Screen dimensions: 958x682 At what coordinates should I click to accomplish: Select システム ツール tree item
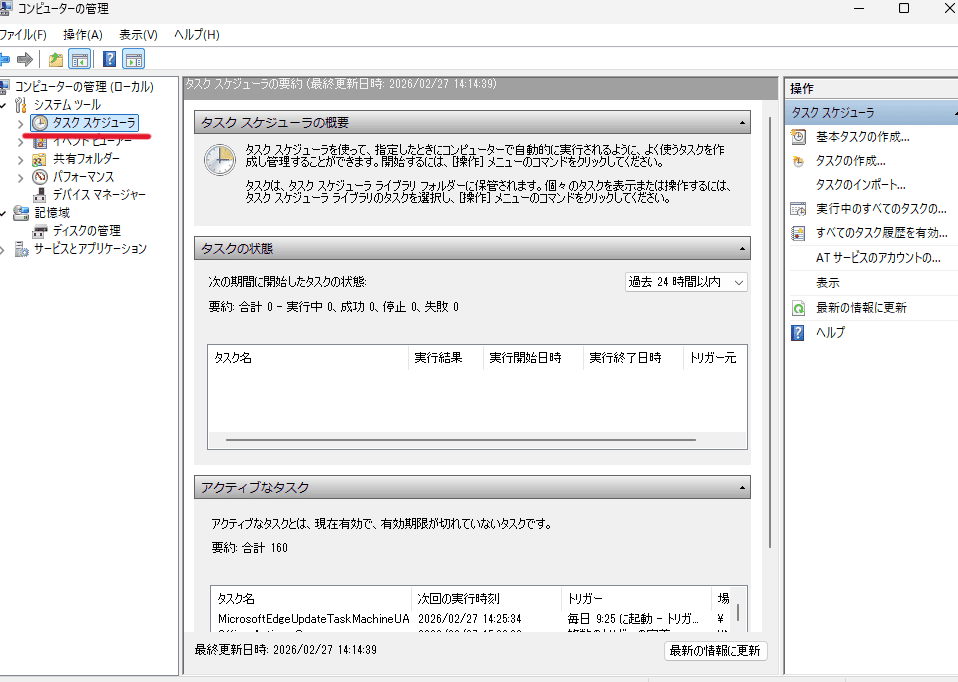pyautogui.click(x=67, y=104)
